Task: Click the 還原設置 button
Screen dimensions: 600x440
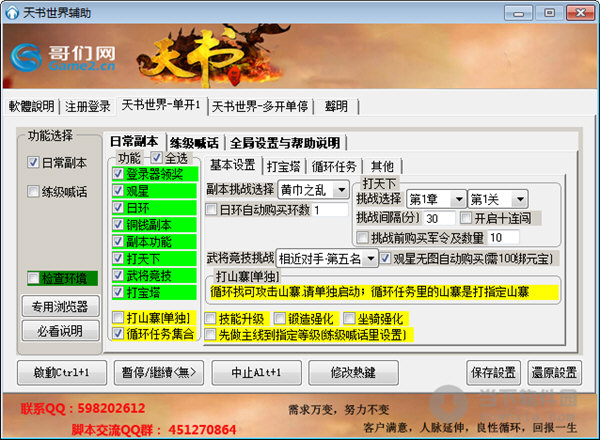Action: [x=554, y=372]
